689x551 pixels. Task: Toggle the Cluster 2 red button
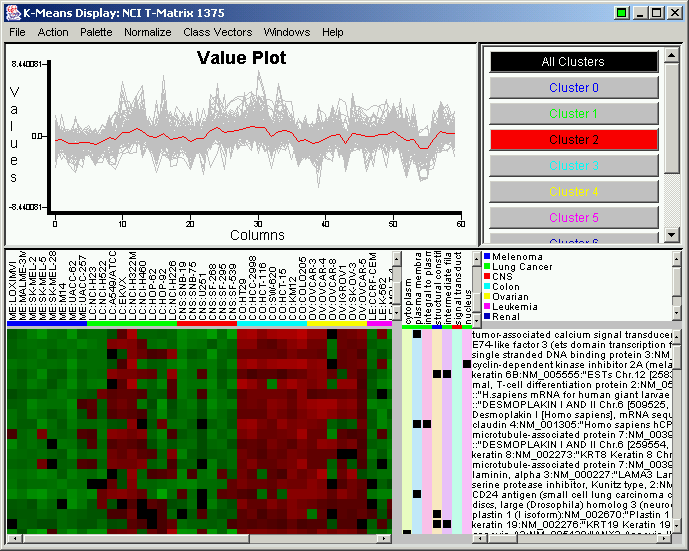click(573, 140)
